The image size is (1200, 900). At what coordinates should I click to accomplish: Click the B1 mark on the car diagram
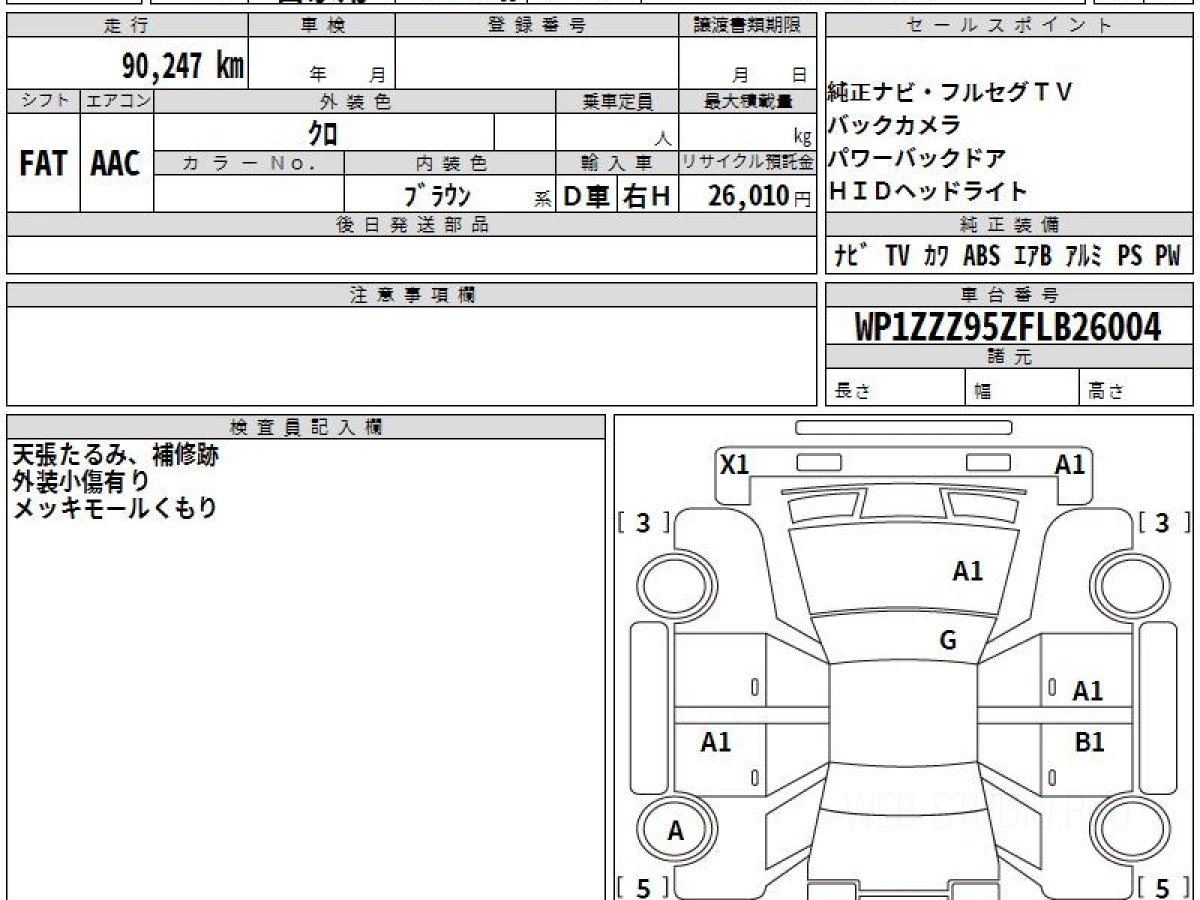pos(1089,742)
